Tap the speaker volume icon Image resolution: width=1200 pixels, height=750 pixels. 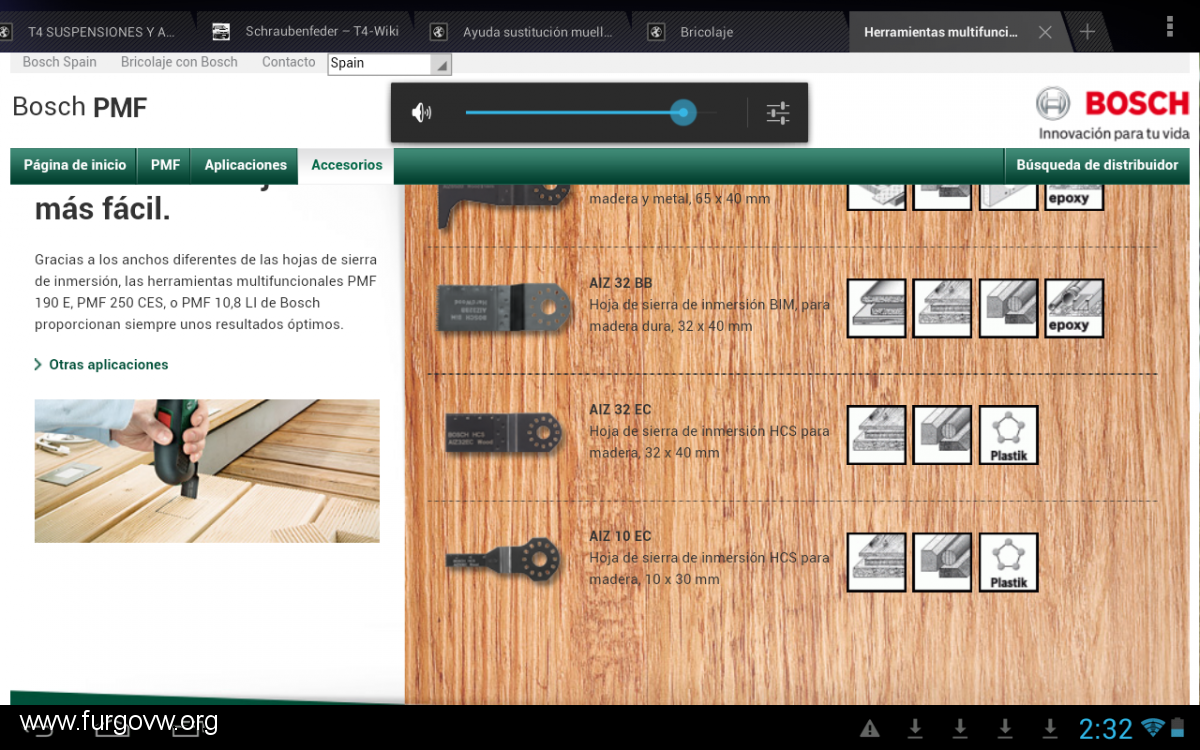click(422, 113)
